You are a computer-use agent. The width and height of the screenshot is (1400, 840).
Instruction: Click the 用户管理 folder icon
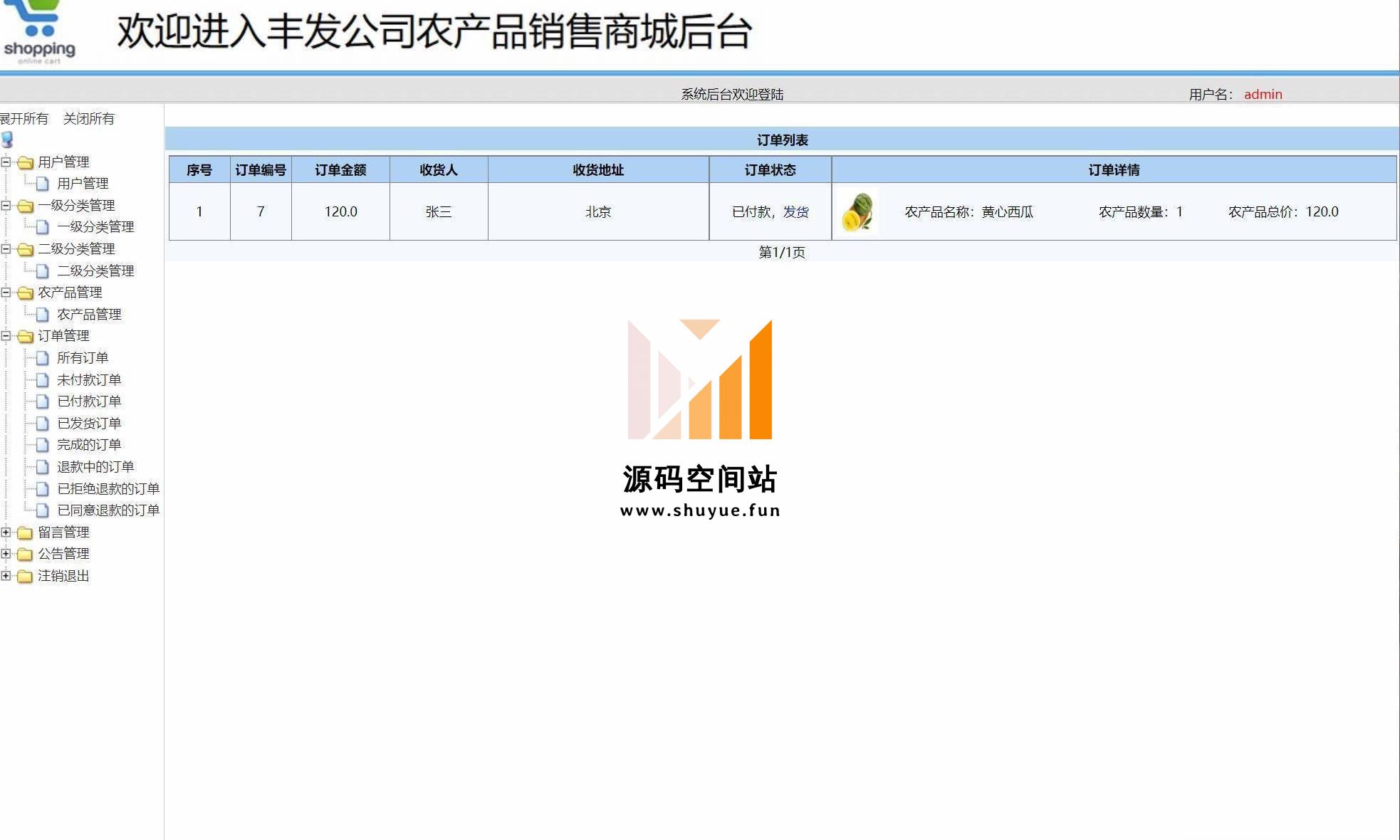(x=25, y=162)
